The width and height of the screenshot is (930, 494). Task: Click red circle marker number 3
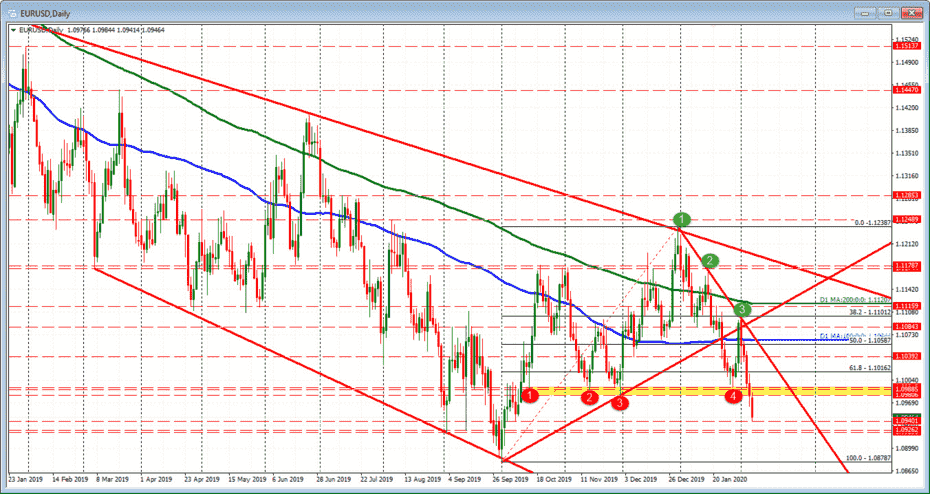[622, 402]
